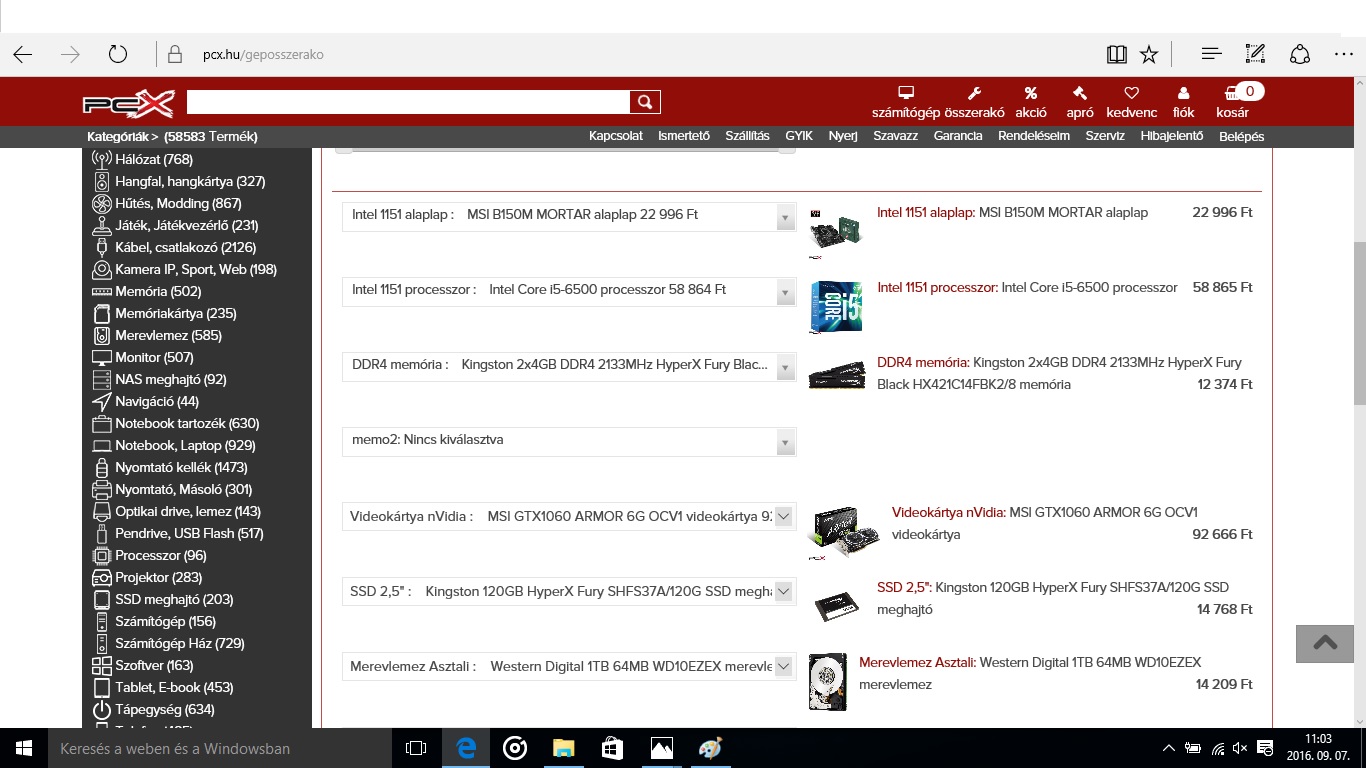Open the Szállítás menu item
This screenshot has height=768, width=1366.
click(x=747, y=136)
